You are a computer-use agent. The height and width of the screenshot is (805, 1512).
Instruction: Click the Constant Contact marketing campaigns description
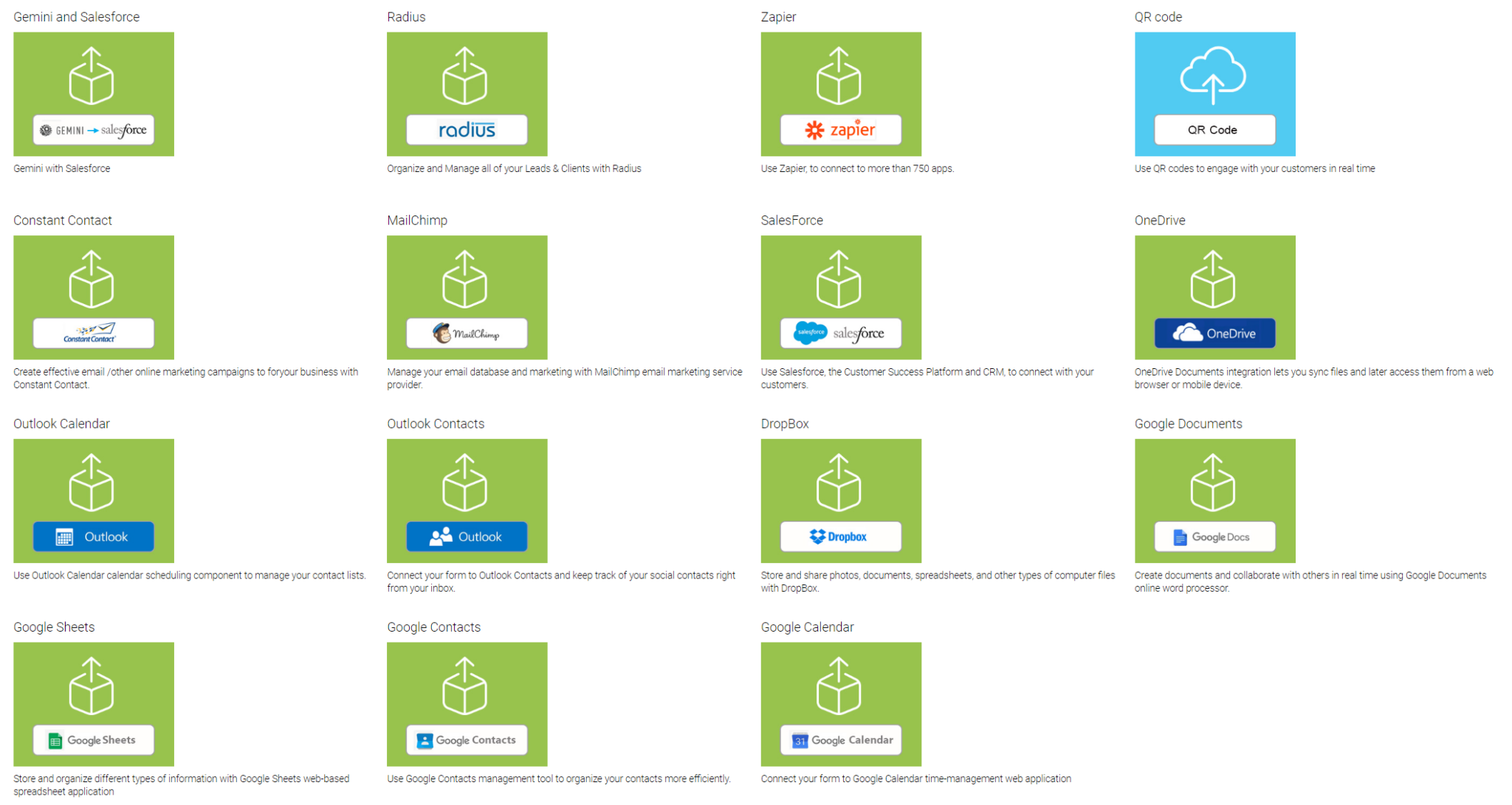186,379
